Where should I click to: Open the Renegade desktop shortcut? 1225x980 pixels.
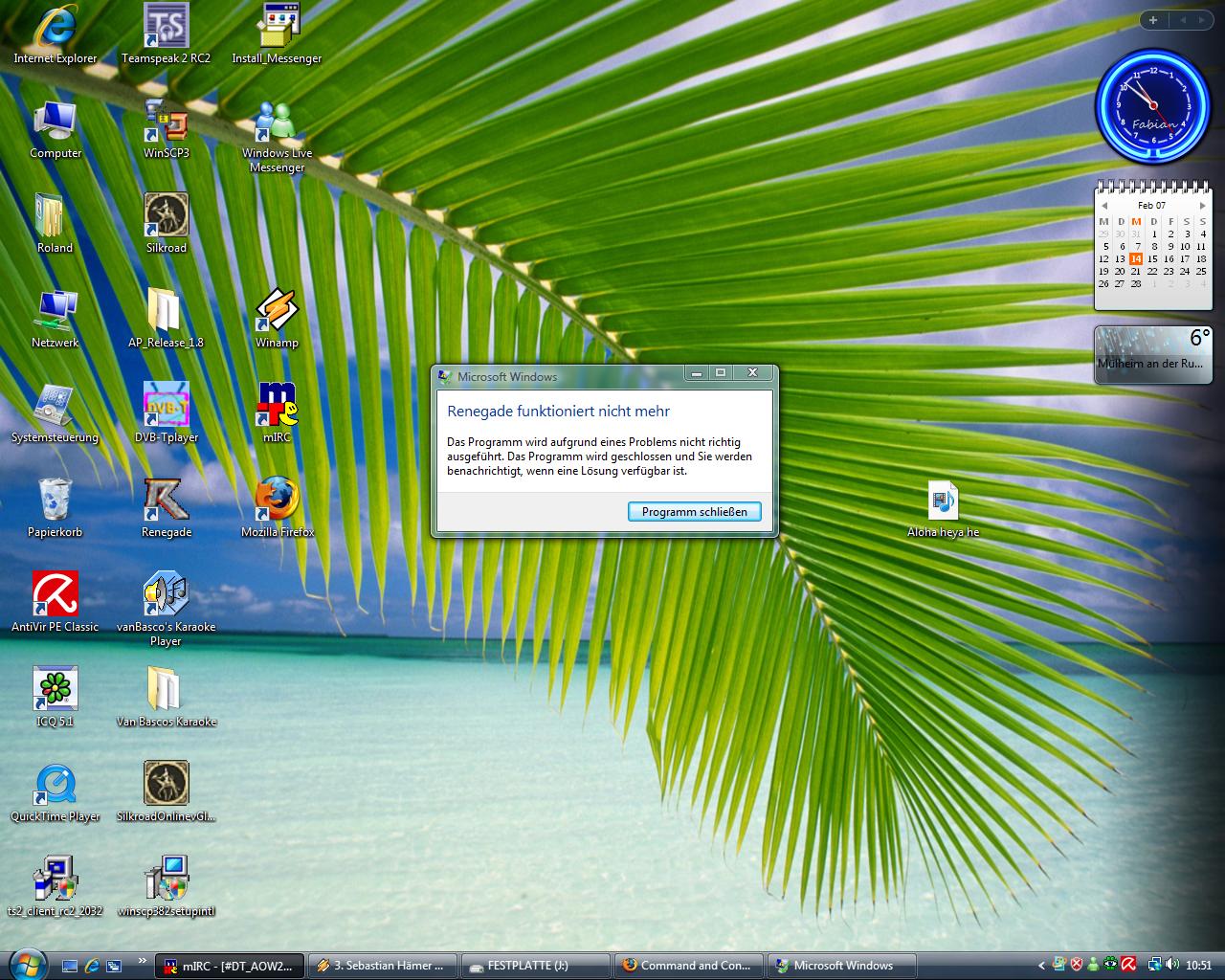(167, 501)
